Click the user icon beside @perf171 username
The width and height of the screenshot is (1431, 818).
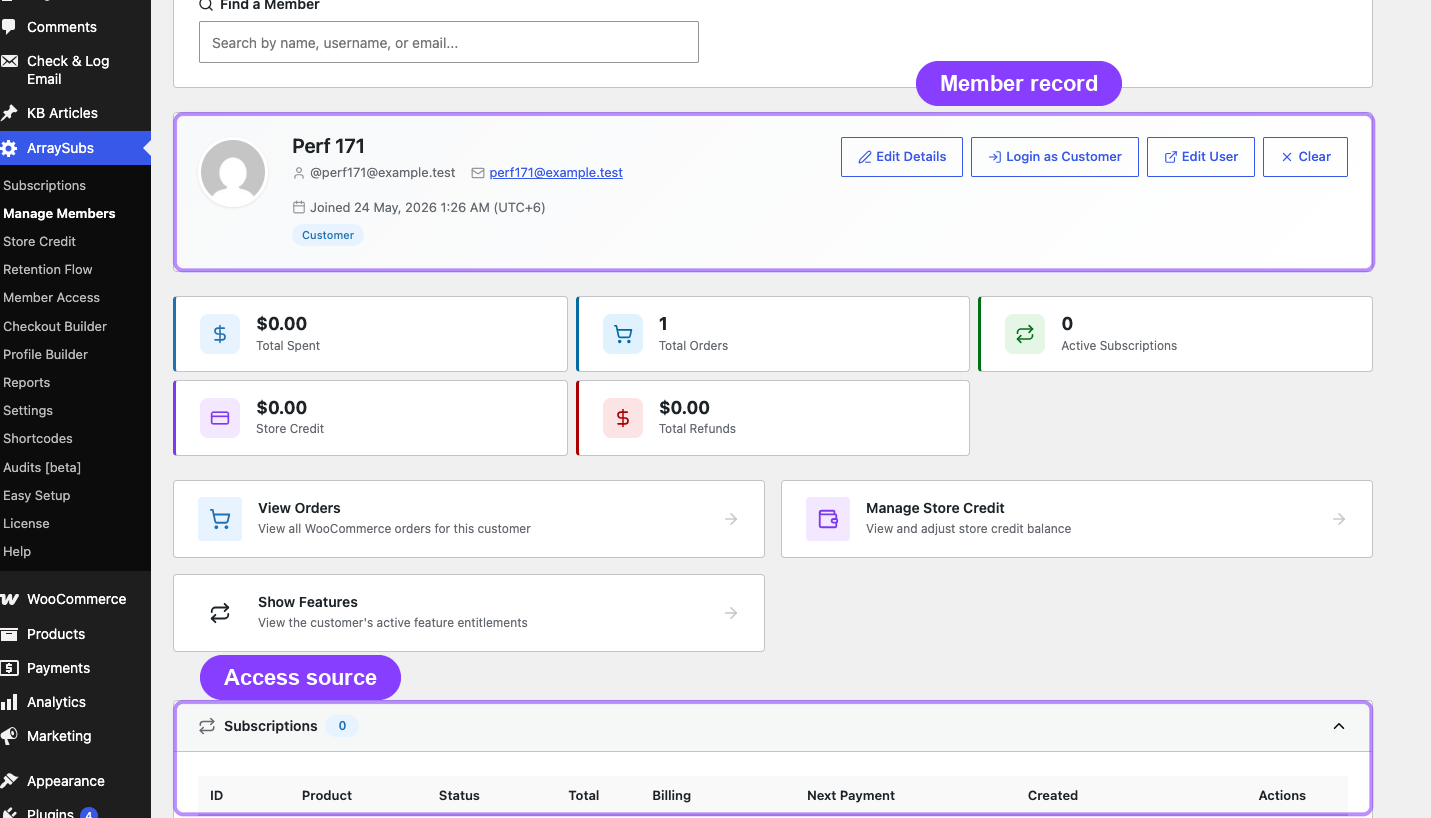[299, 173]
